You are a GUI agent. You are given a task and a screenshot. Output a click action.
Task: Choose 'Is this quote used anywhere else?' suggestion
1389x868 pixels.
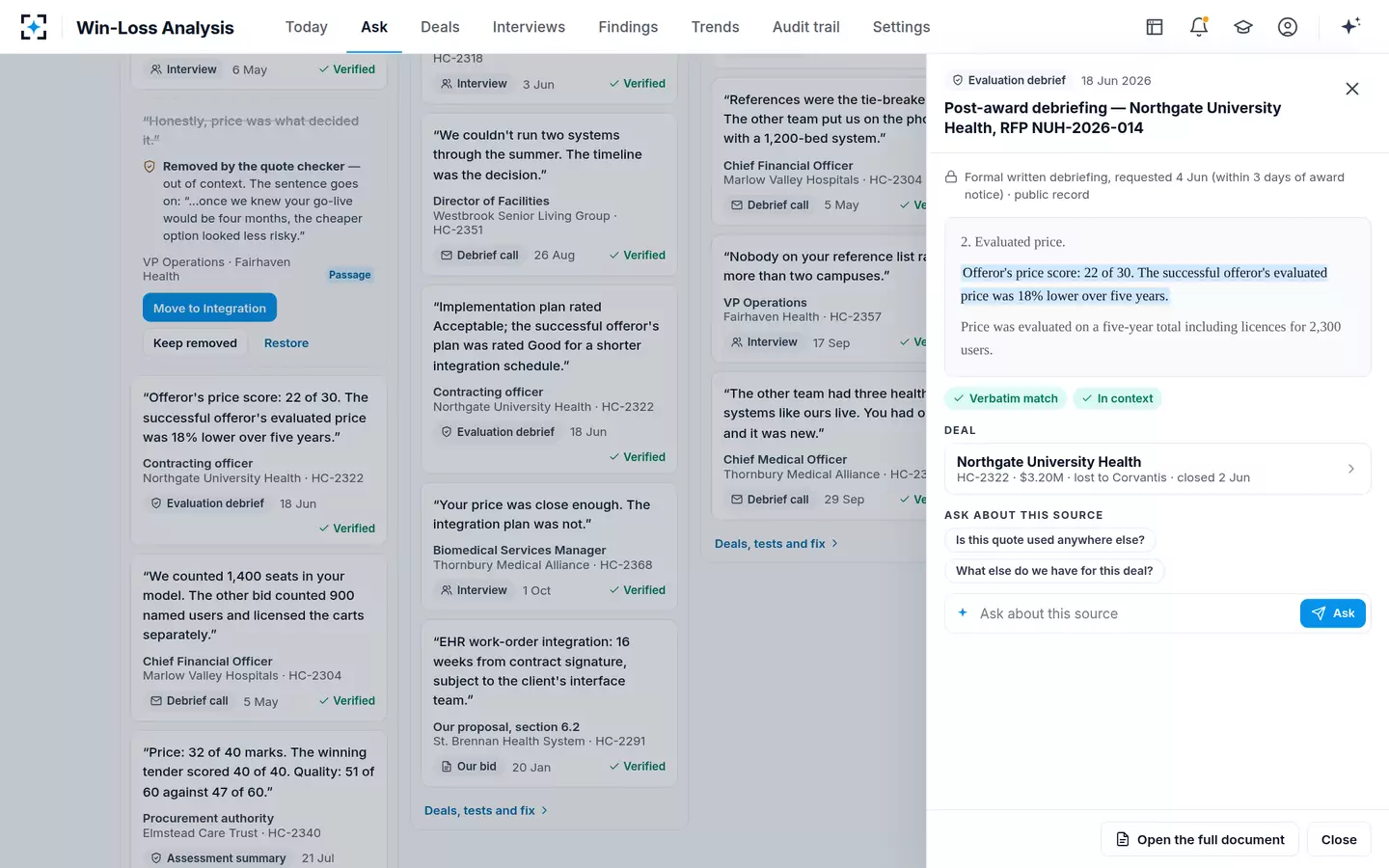click(1050, 540)
